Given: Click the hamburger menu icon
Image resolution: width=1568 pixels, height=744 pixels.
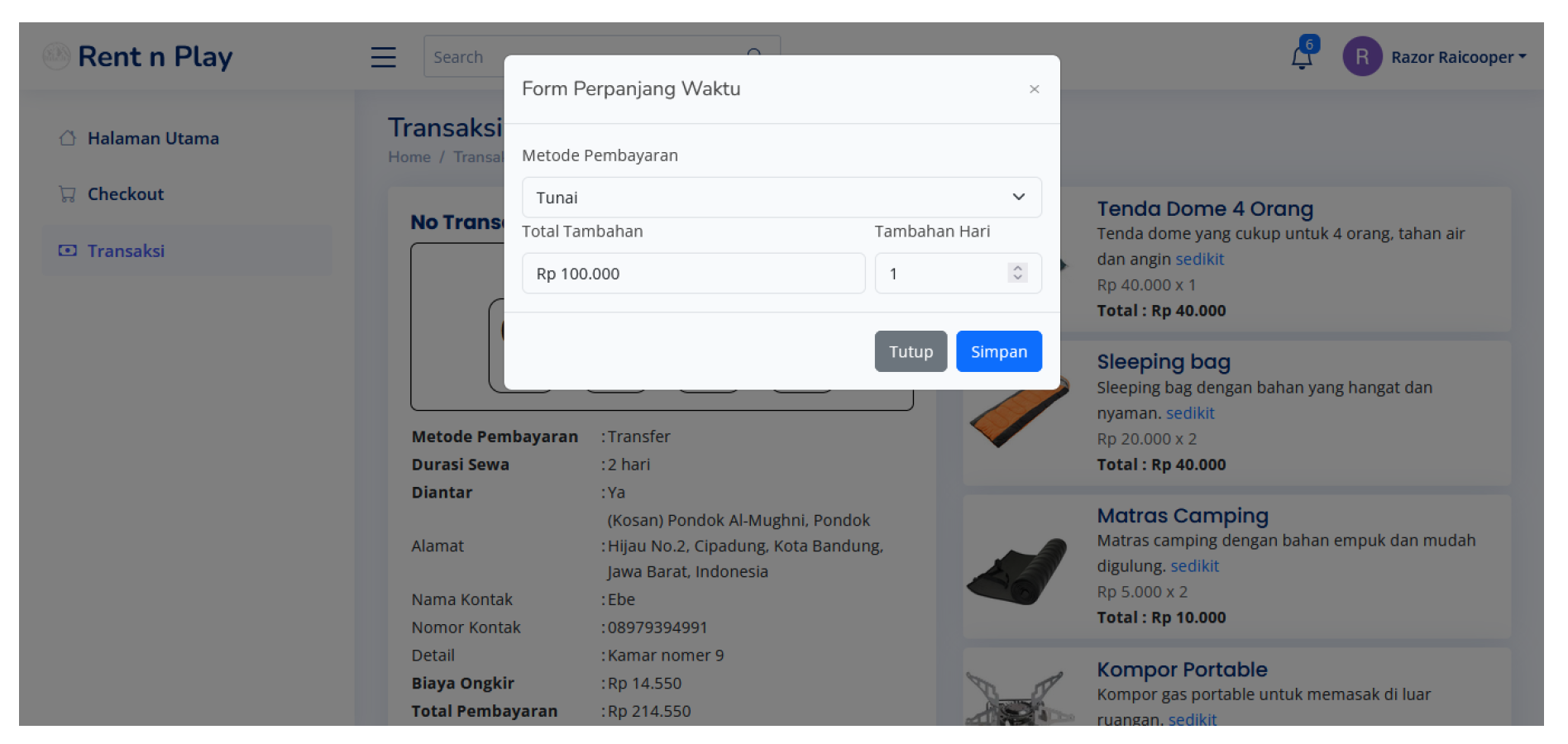Looking at the screenshot, I should [x=383, y=56].
